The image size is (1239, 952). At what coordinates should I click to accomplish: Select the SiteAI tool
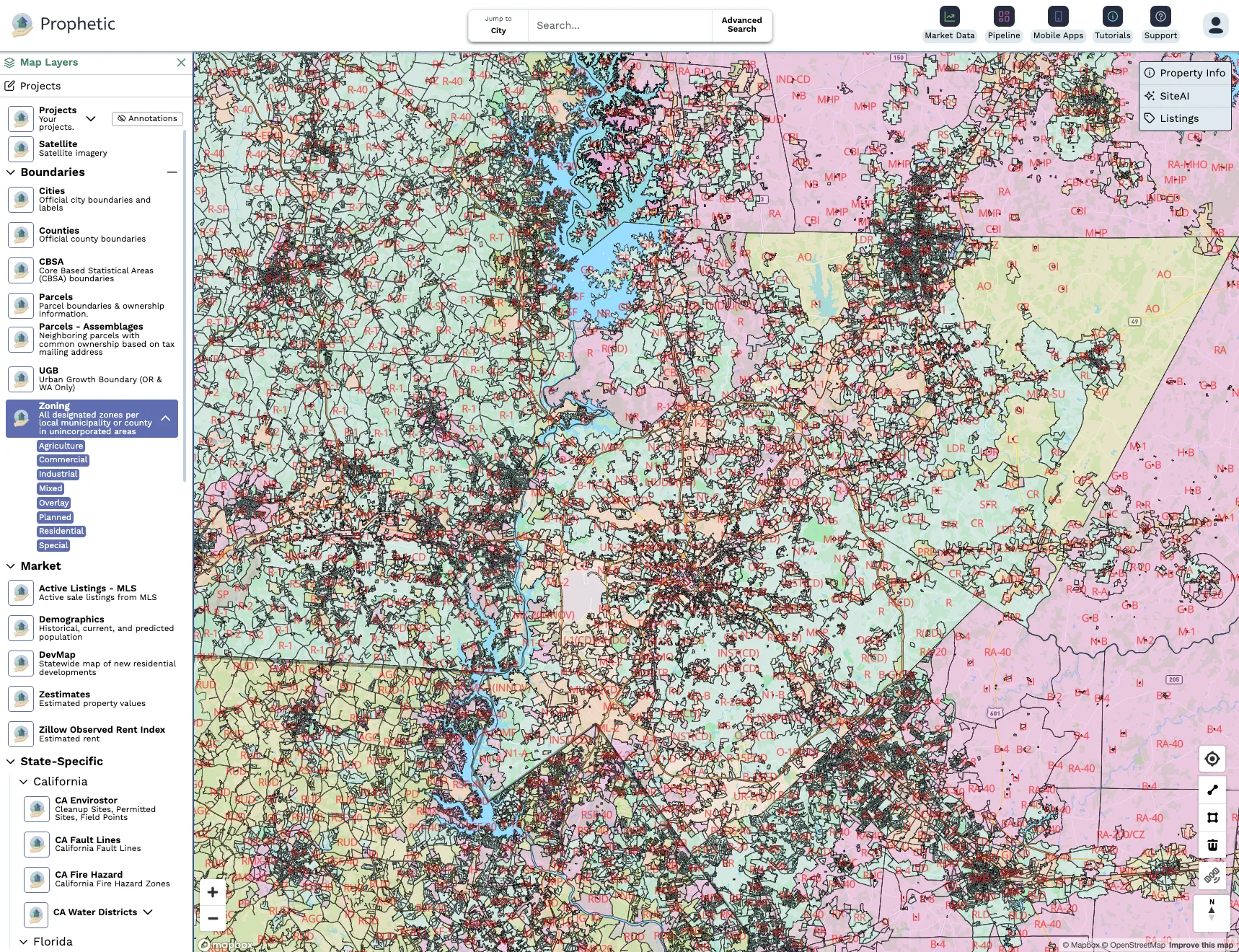(x=1172, y=95)
